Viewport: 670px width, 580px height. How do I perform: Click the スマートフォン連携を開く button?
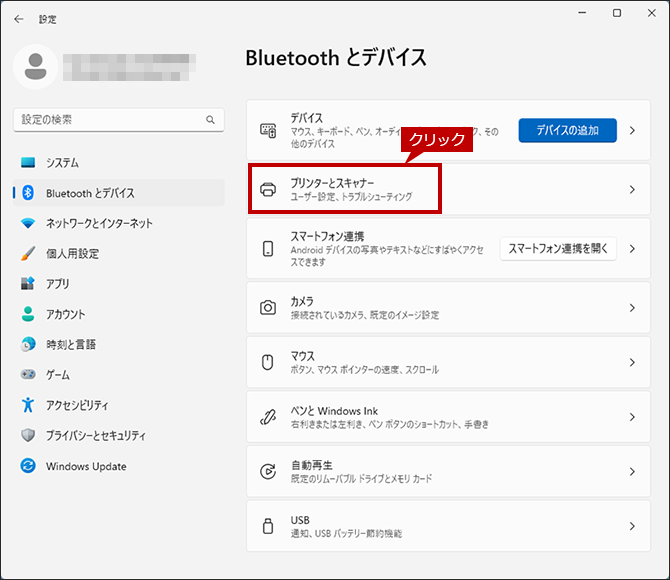pyautogui.click(x=558, y=249)
